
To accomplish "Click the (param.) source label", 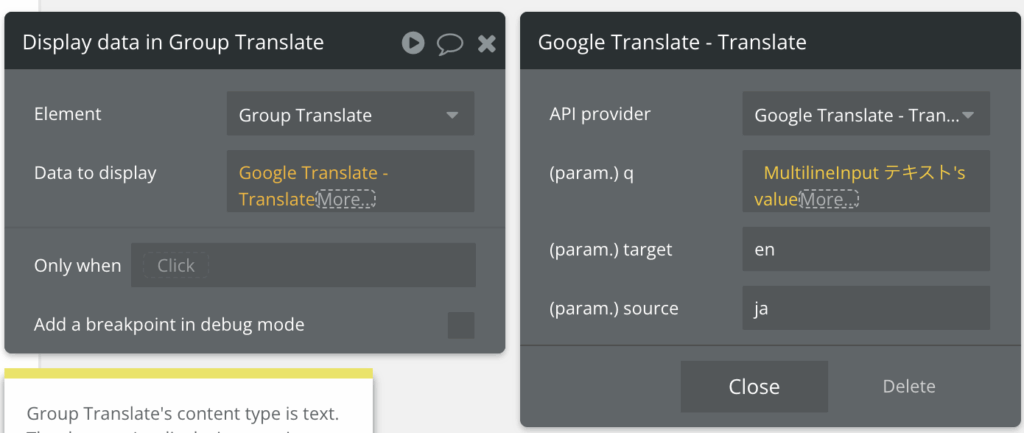I will tap(614, 308).
